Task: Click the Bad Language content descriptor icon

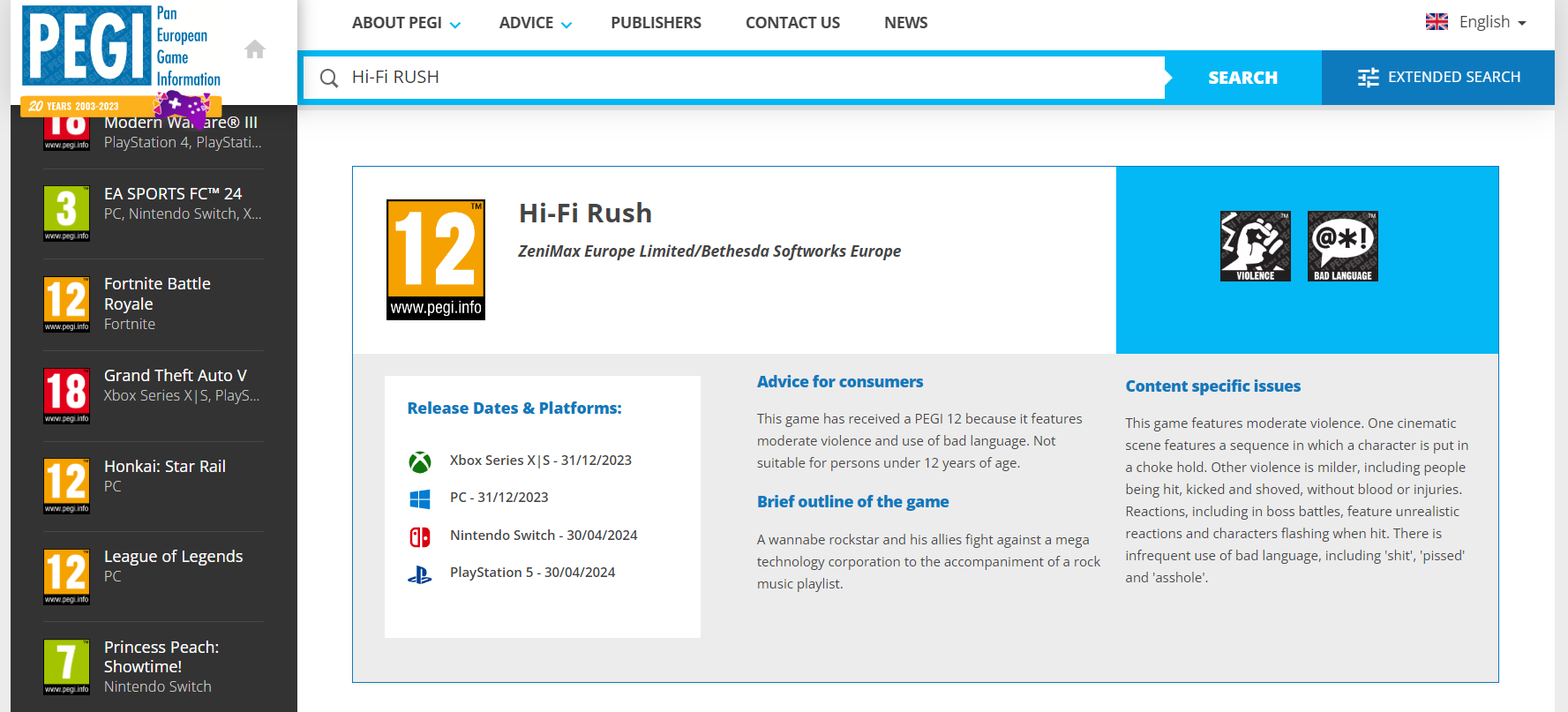Action: (1342, 246)
